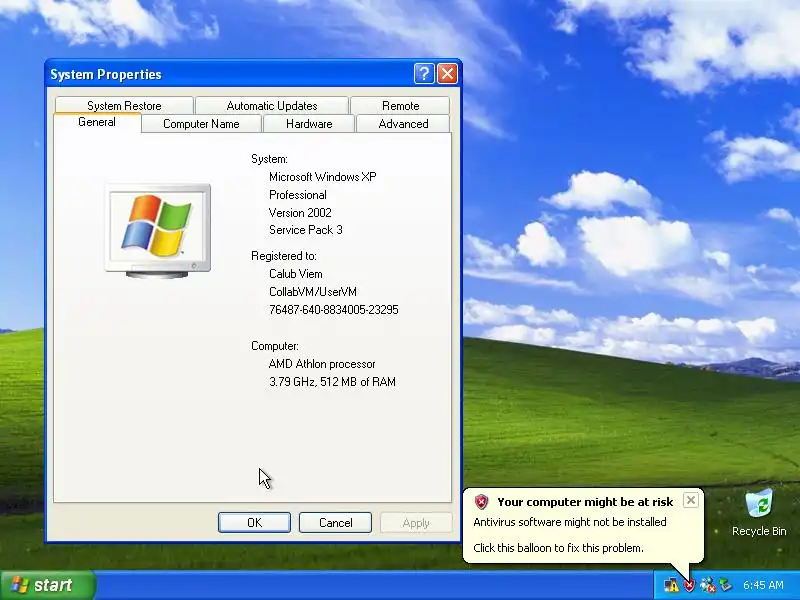The image size is (800, 600).
Task: Open the Hardware tab
Action: coord(309,124)
